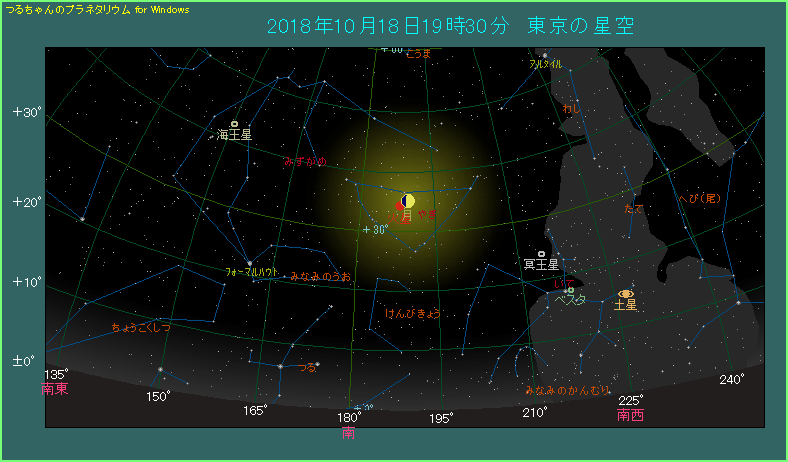Click the みずがめ constellation label
Screen dimensions: 788x462
click(305, 160)
